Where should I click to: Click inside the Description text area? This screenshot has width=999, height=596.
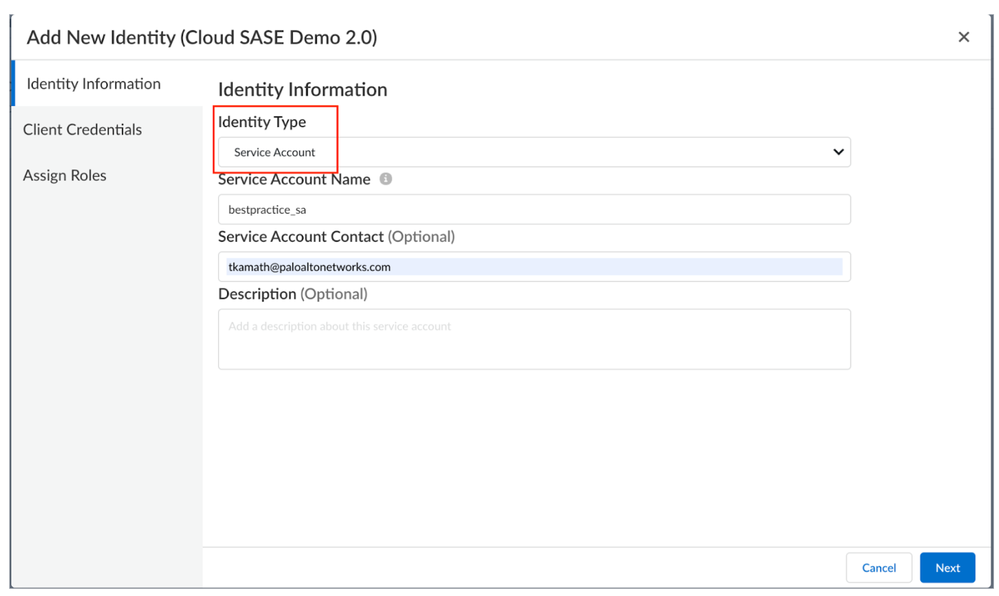[533, 340]
